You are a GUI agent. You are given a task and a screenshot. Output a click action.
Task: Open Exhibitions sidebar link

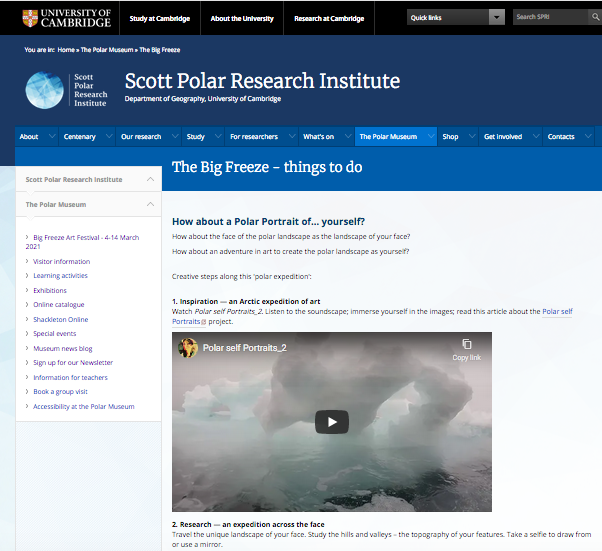click(50, 291)
